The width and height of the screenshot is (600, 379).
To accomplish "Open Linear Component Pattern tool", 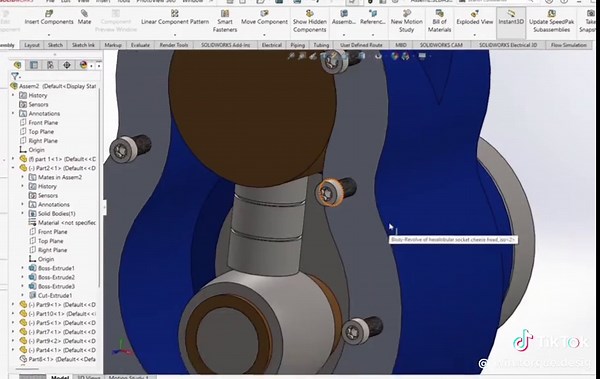I will (175, 18).
